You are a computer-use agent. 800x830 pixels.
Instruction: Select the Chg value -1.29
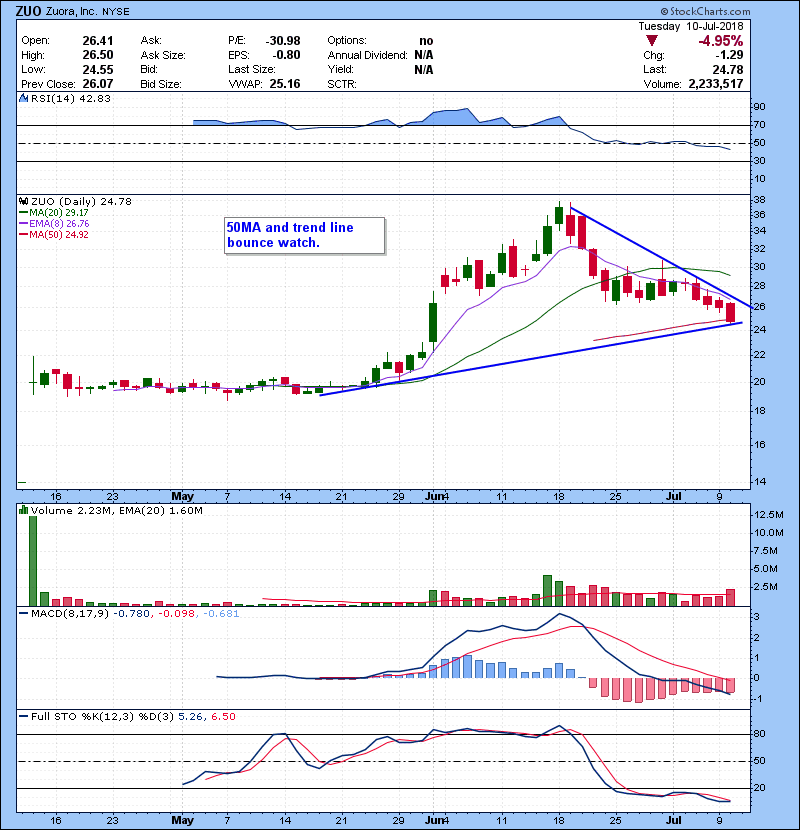(729, 55)
